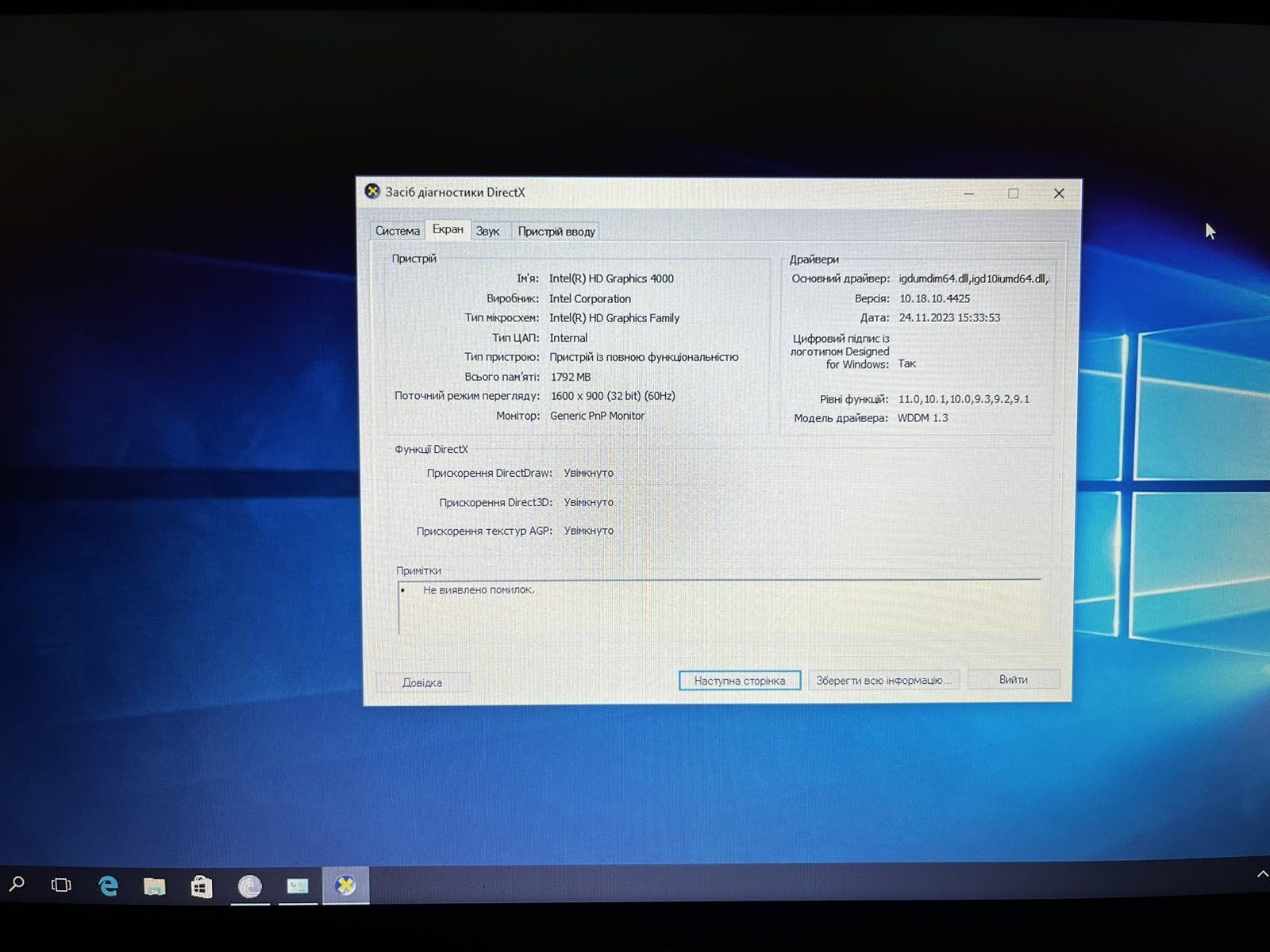This screenshot has height=952, width=1270.
Task: Click Intel(R) HD Graphics Family chip type
Action: click(x=614, y=318)
